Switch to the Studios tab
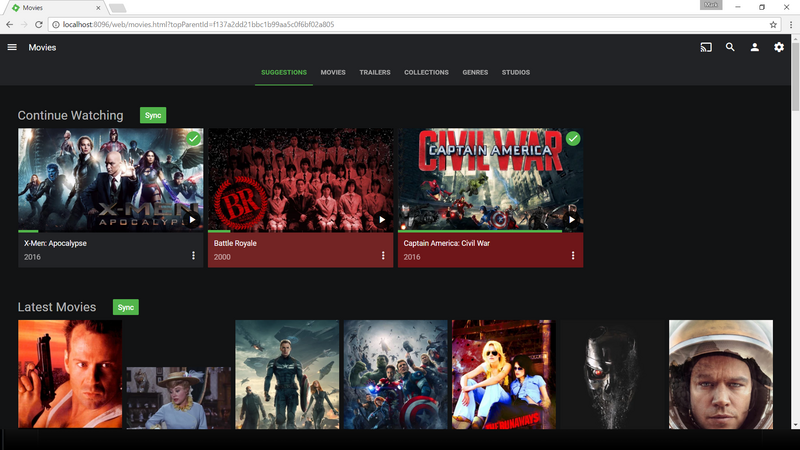Image resolution: width=800 pixels, height=450 pixels. coord(515,72)
